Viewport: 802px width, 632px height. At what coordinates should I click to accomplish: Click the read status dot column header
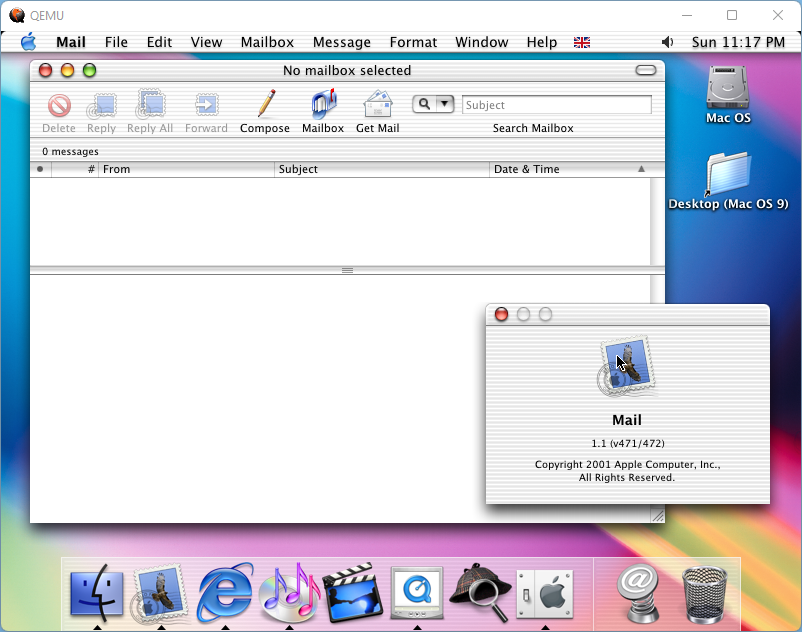point(40,169)
